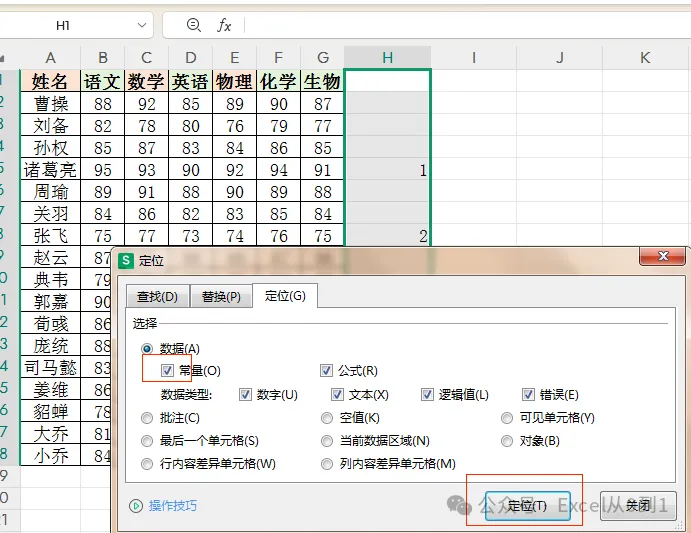This screenshot has height=533, width=691.
Task: Uncheck the 逻辑值(L) checkbox
Action: (x=427, y=394)
